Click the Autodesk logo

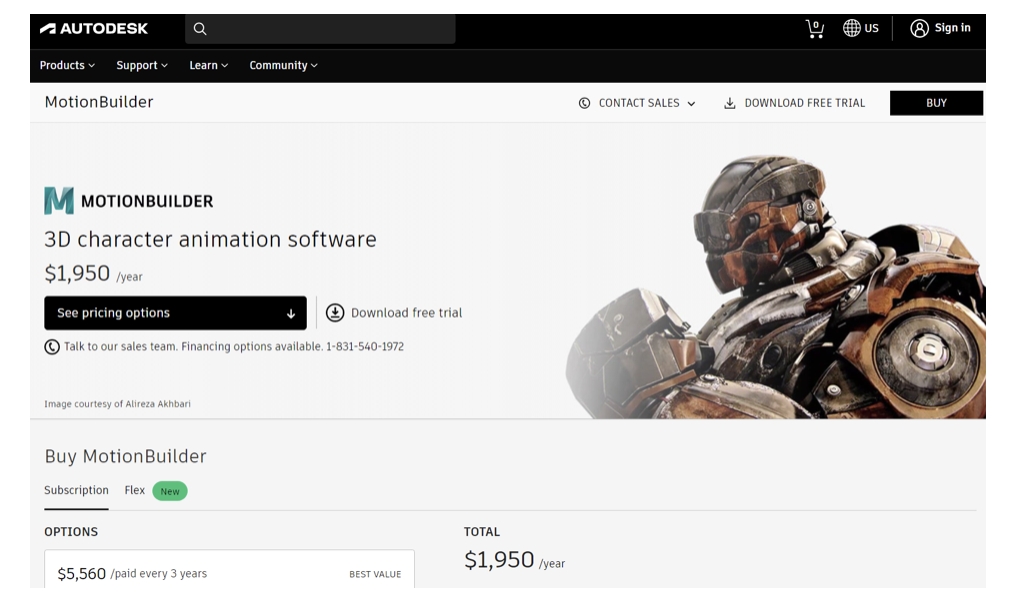click(93, 29)
